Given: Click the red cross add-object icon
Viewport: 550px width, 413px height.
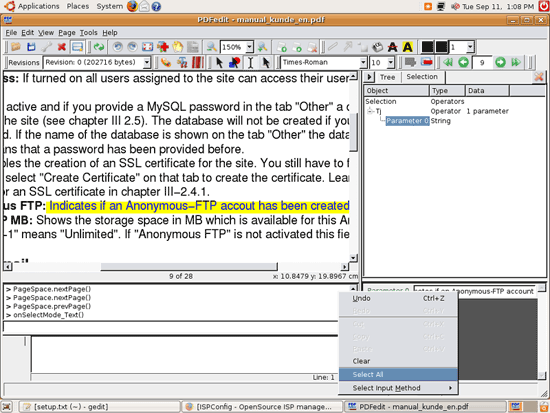Looking at the screenshot, I should pos(163,47).
